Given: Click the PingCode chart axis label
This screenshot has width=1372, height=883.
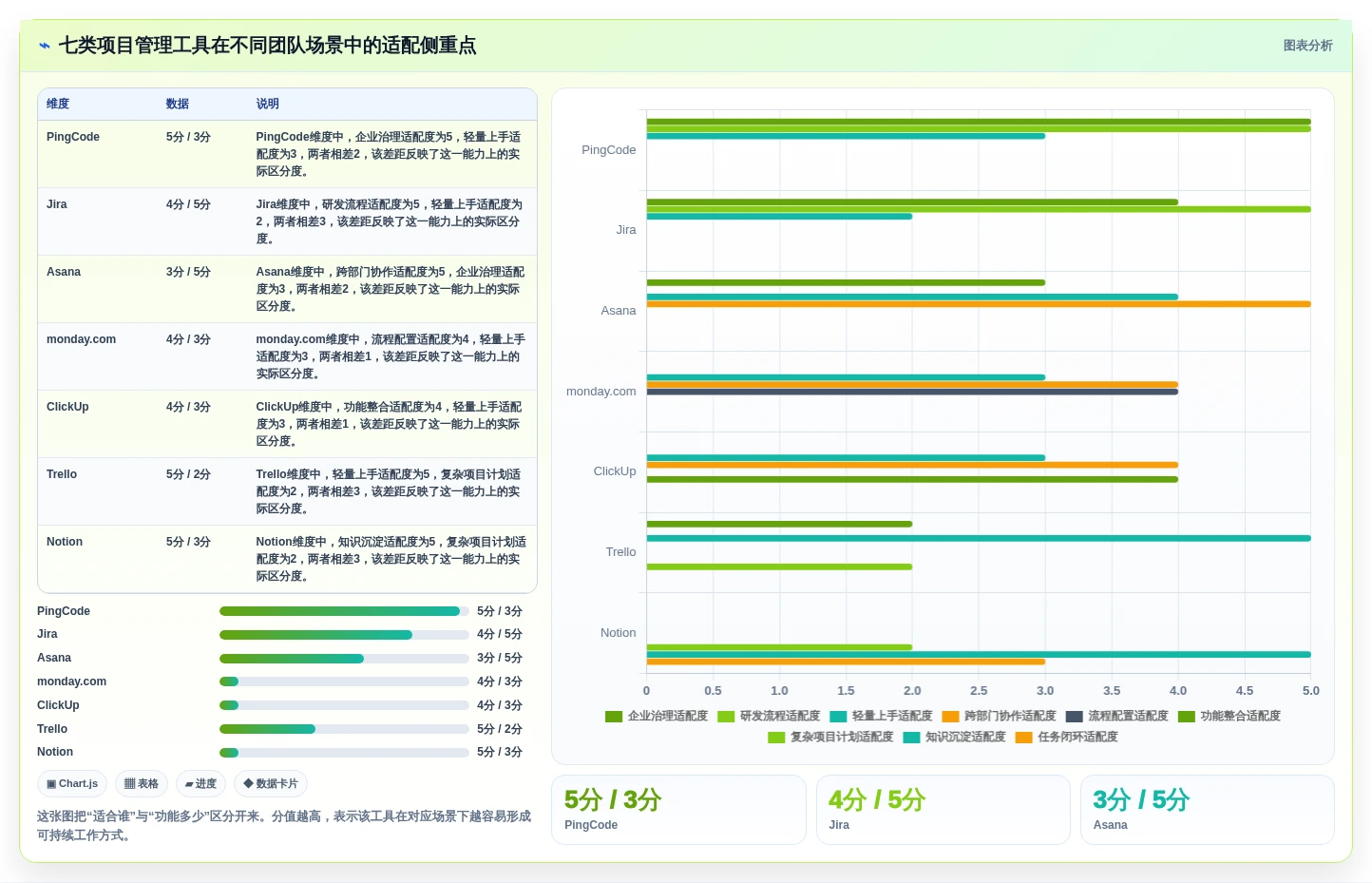Looking at the screenshot, I should point(609,150).
